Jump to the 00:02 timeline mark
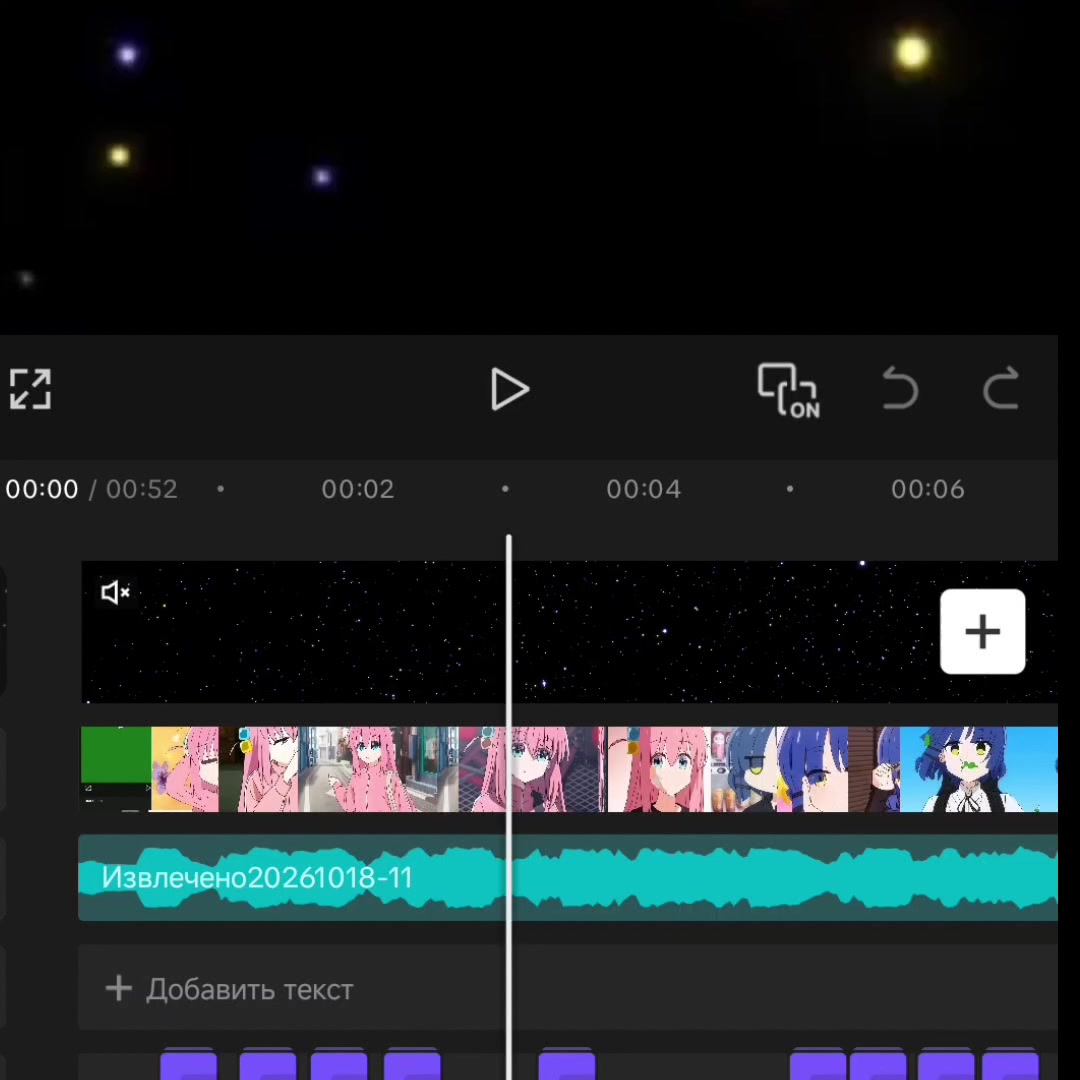 pos(357,489)
